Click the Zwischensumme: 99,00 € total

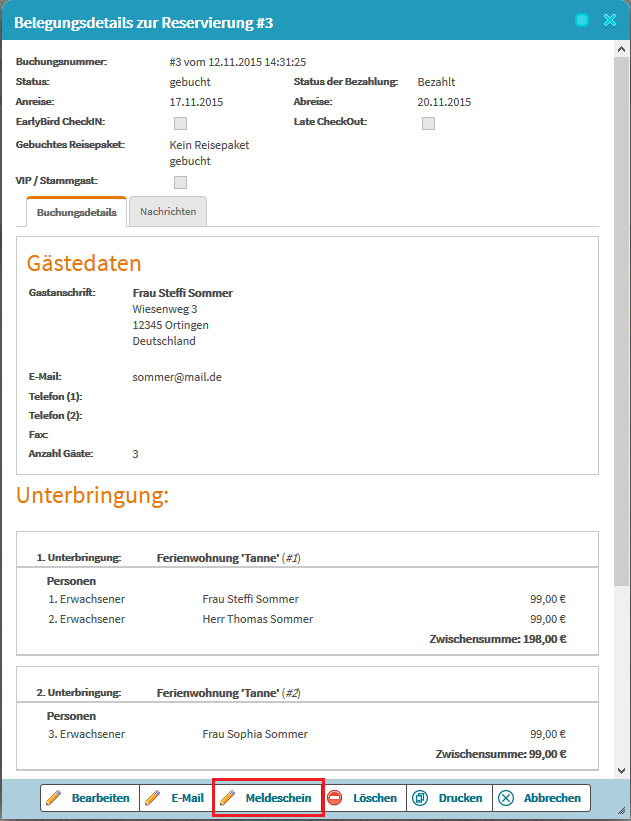[501, 754]
